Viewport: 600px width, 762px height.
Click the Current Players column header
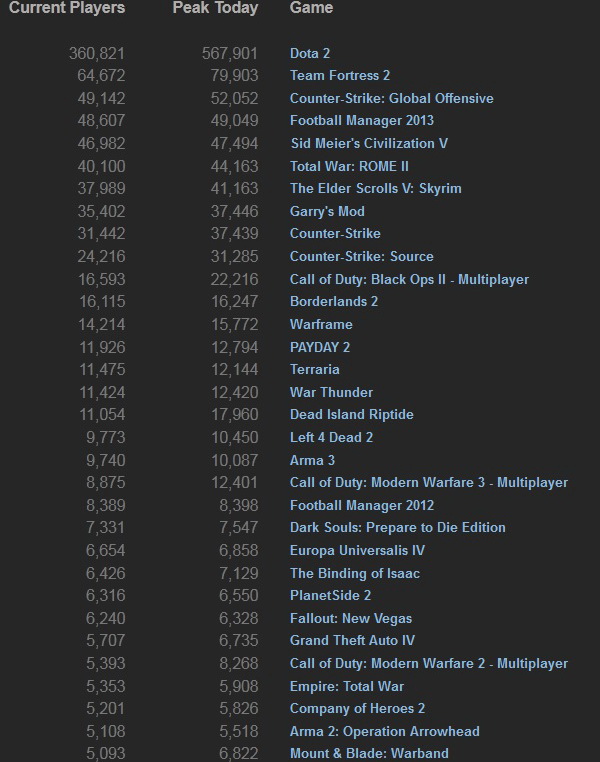coord(67,8)
